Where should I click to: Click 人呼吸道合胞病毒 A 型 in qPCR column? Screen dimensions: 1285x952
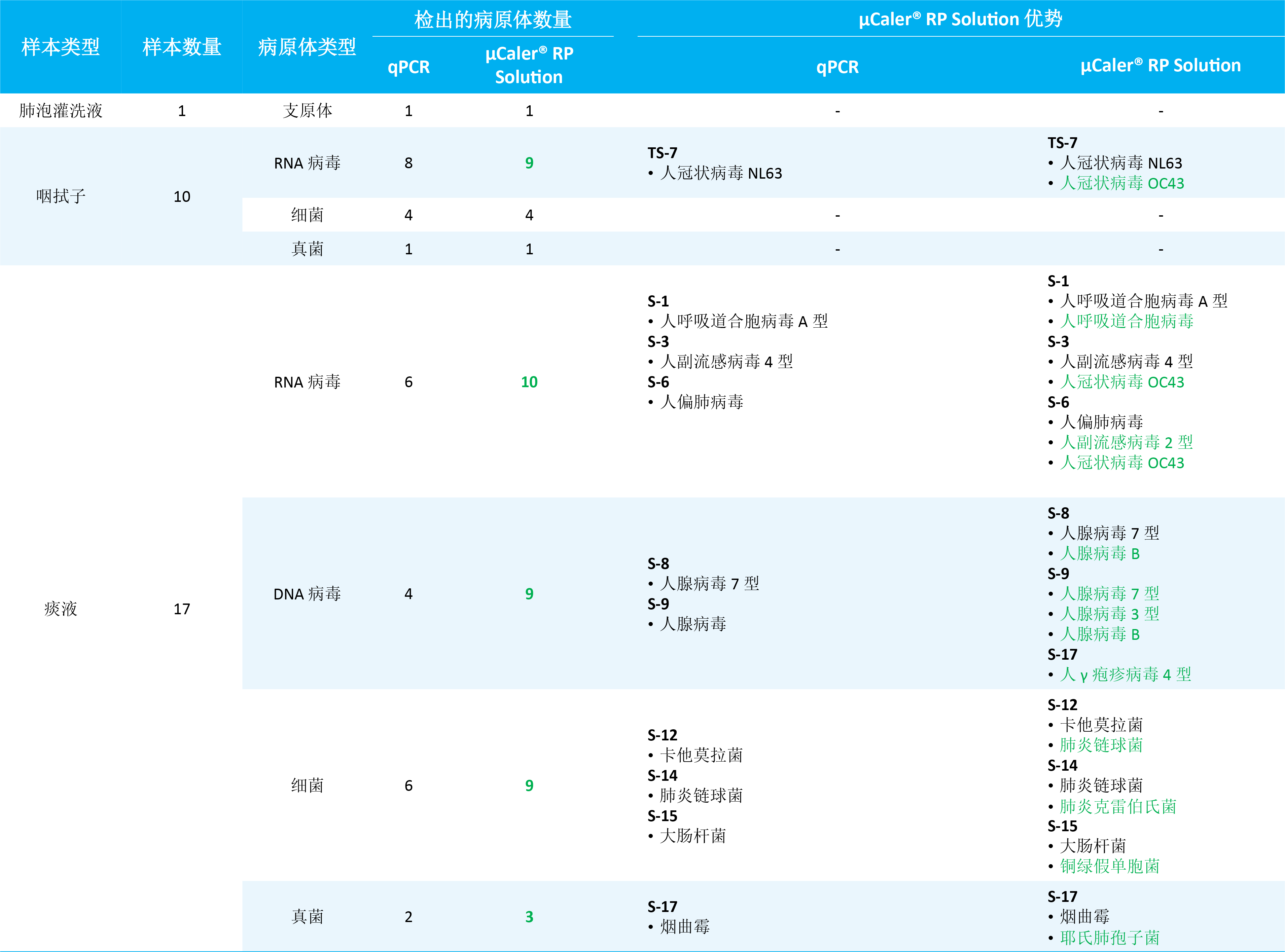[744, 321]
